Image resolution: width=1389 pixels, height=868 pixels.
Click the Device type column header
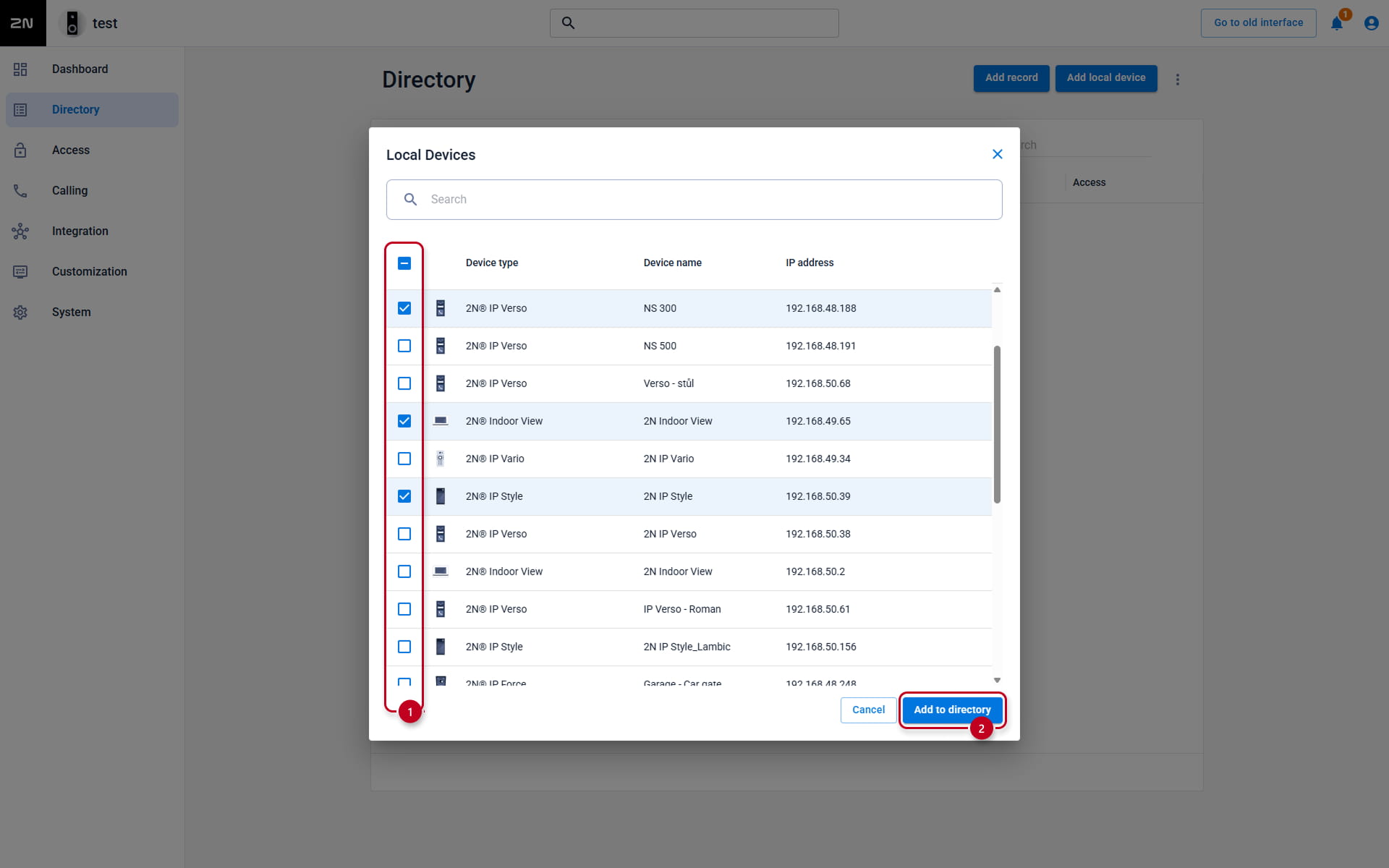click(492, 263)
